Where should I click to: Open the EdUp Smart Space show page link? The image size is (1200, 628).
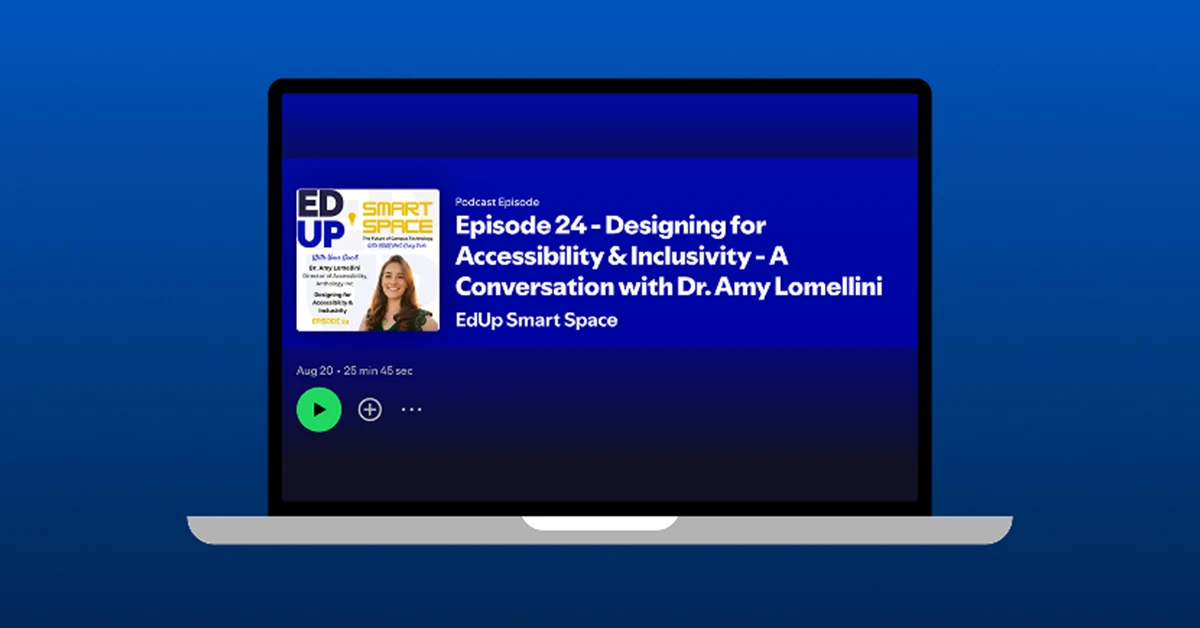537,320
